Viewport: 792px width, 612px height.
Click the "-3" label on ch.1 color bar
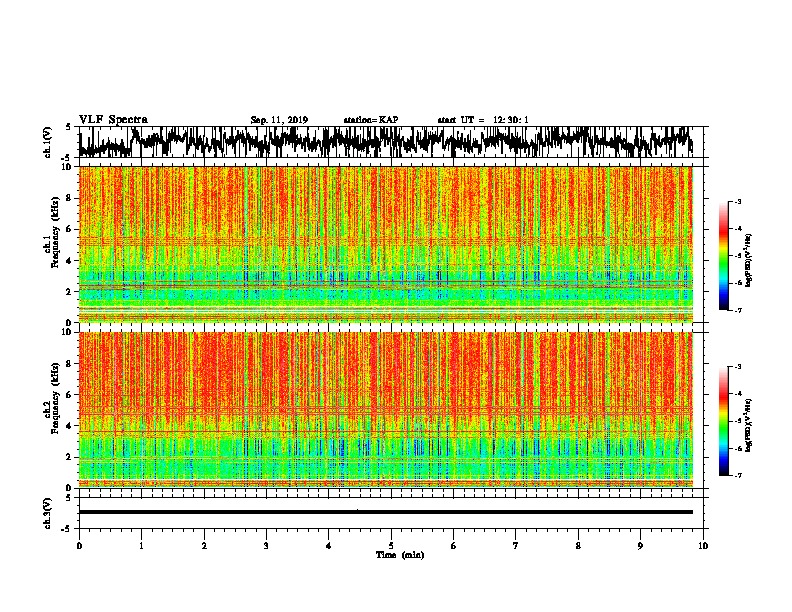(x=737, y=202)
